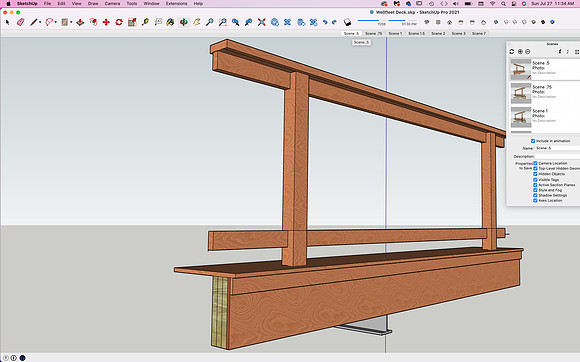This screenshot has width=580, height=362.
Task: Switch to Scene 7 tab
Action: coord(479,33)
